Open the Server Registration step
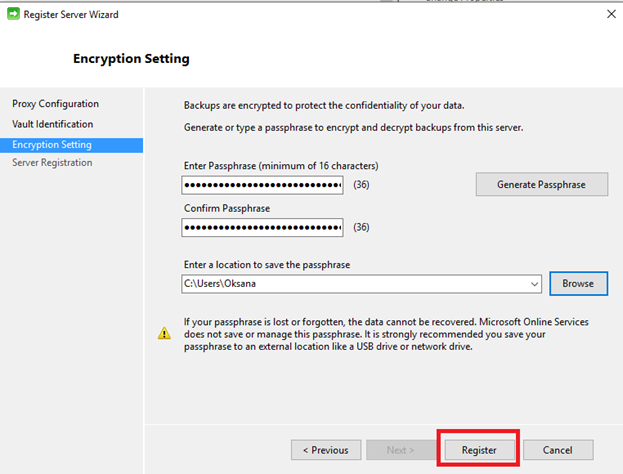623x474 pixels. coord(52,163)
